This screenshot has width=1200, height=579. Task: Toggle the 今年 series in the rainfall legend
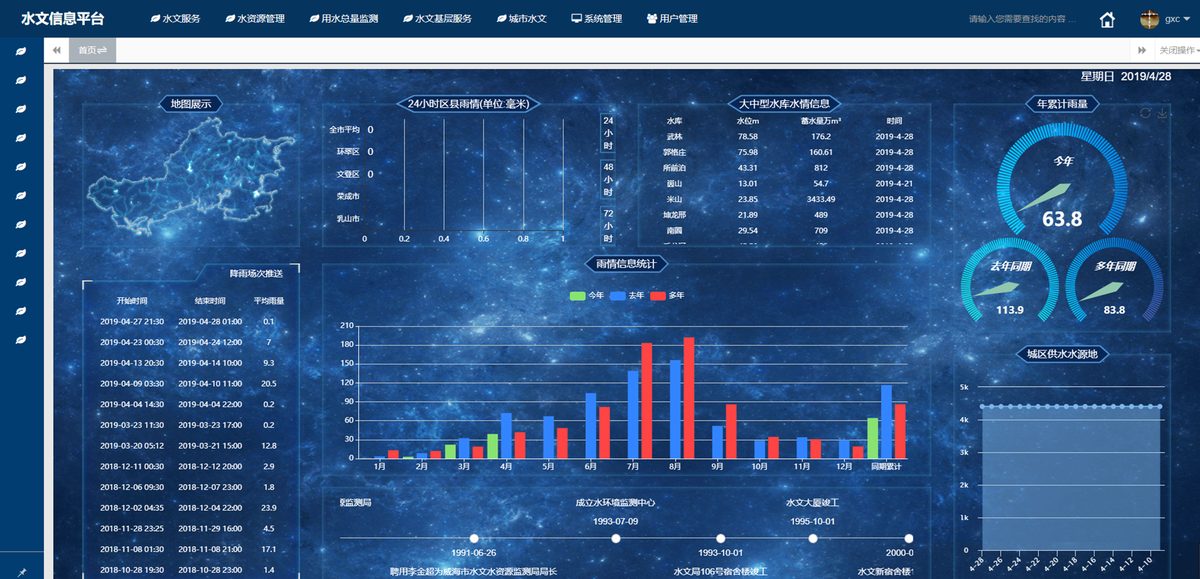587,295
